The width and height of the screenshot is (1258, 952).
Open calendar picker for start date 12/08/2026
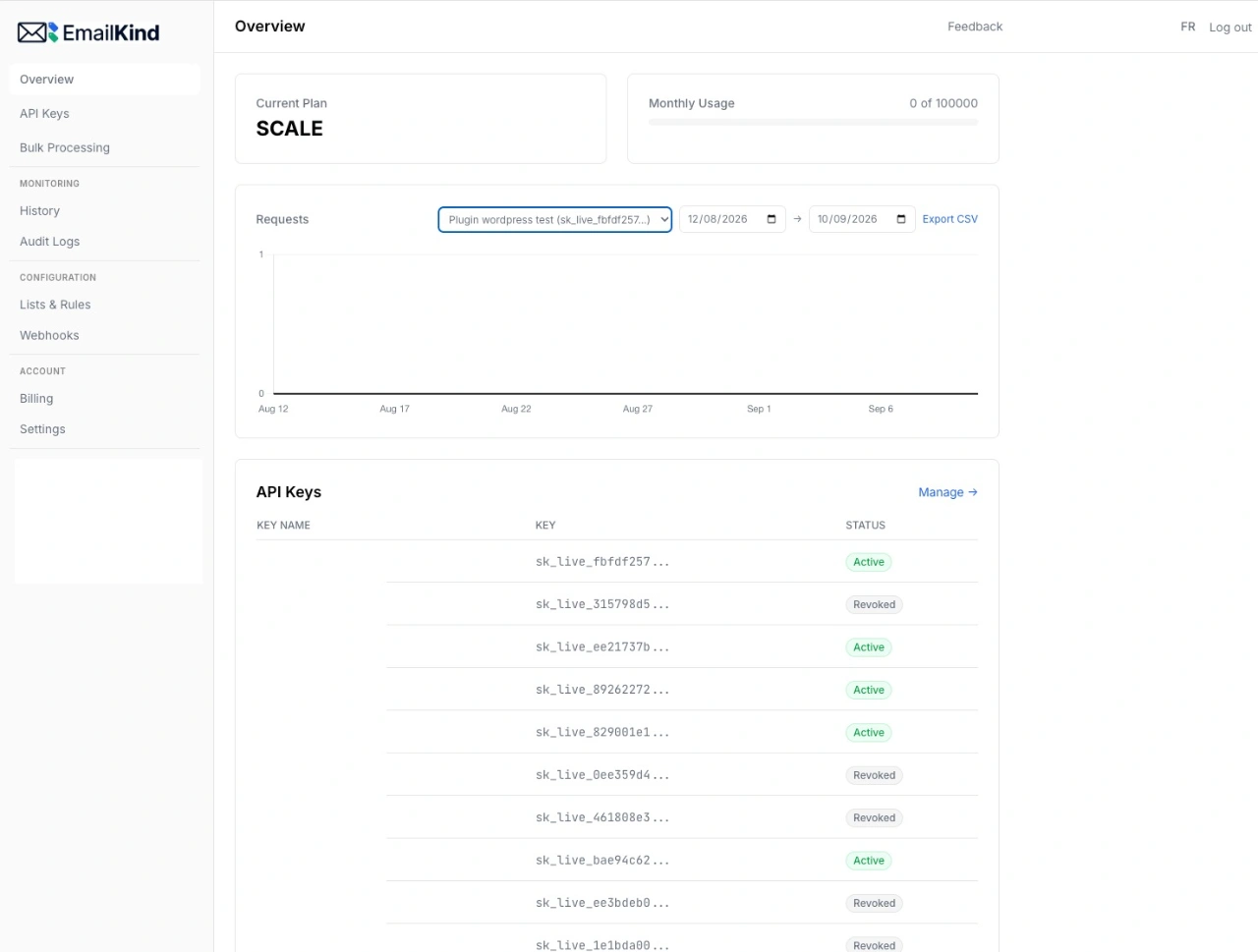[772, 219]
